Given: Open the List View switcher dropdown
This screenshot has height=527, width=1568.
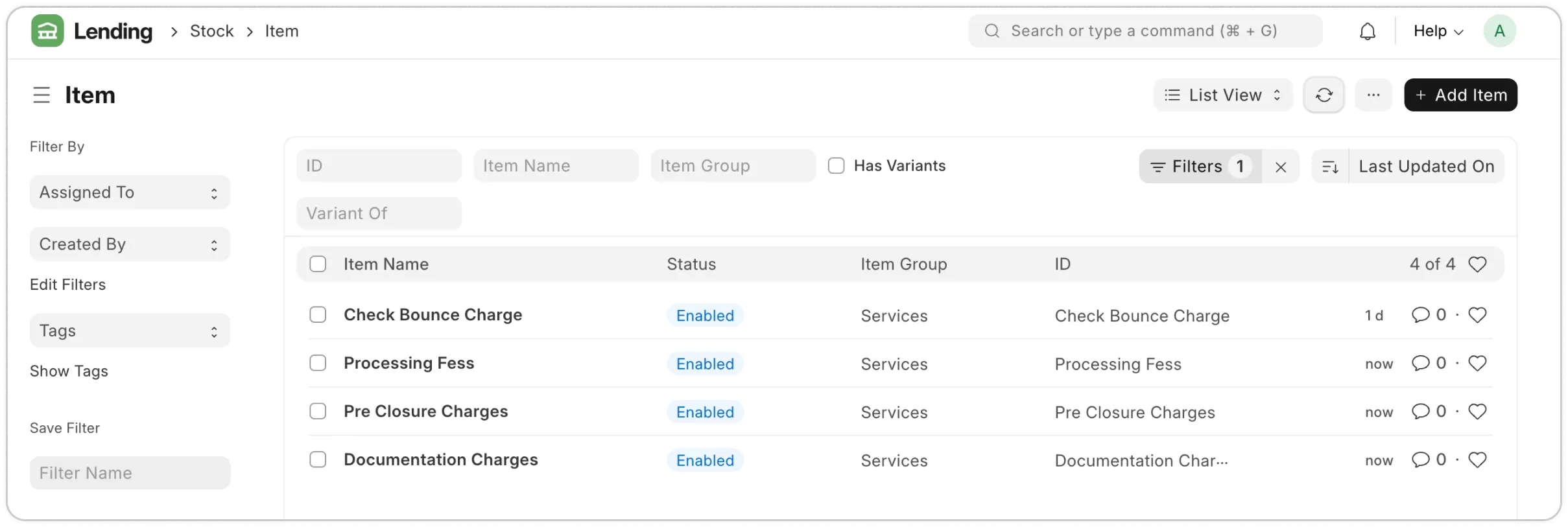Looking at the screenshot, I should (x=1222, y=95).
